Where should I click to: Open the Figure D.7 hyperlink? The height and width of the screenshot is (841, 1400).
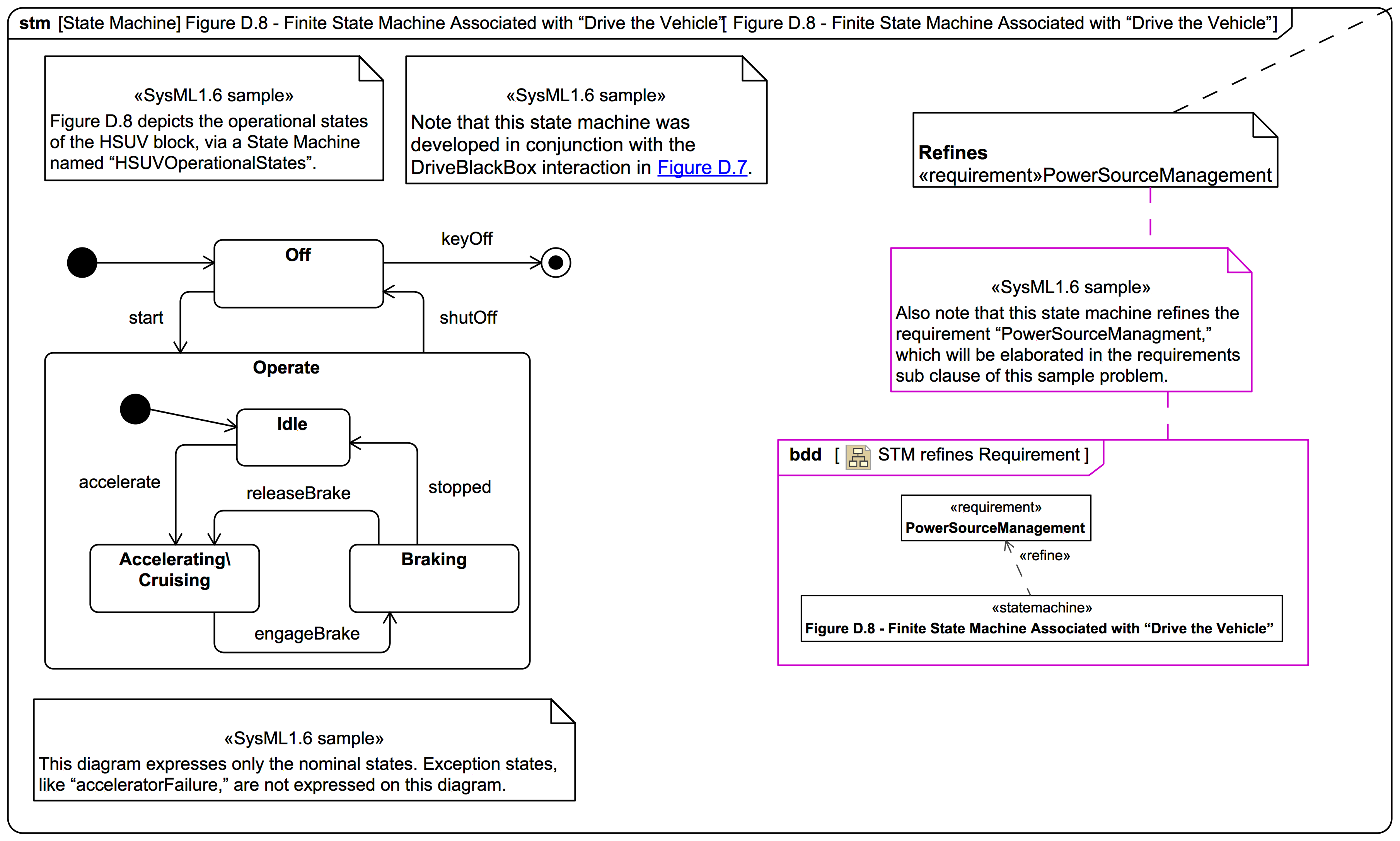[702, 168]
